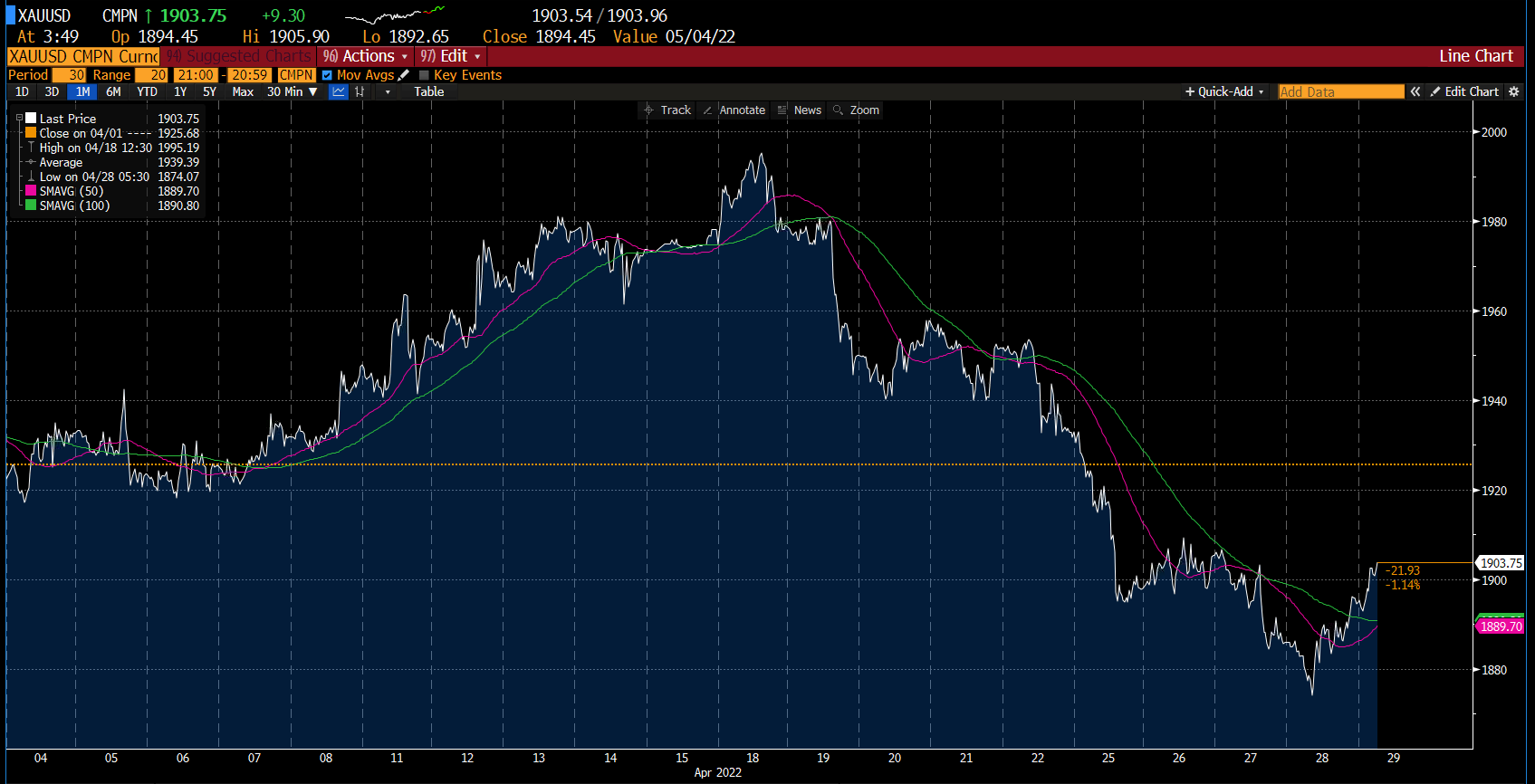The image size is (1535, 784).
Task: Switch to the 6M time range tab
Action: pyautogui.click(x=113, y=91)
